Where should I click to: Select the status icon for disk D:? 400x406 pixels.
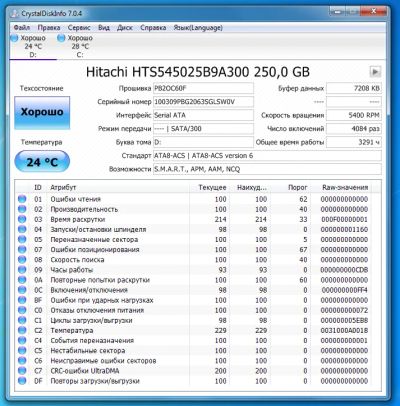pyautogui.click(x=14, y=38)
